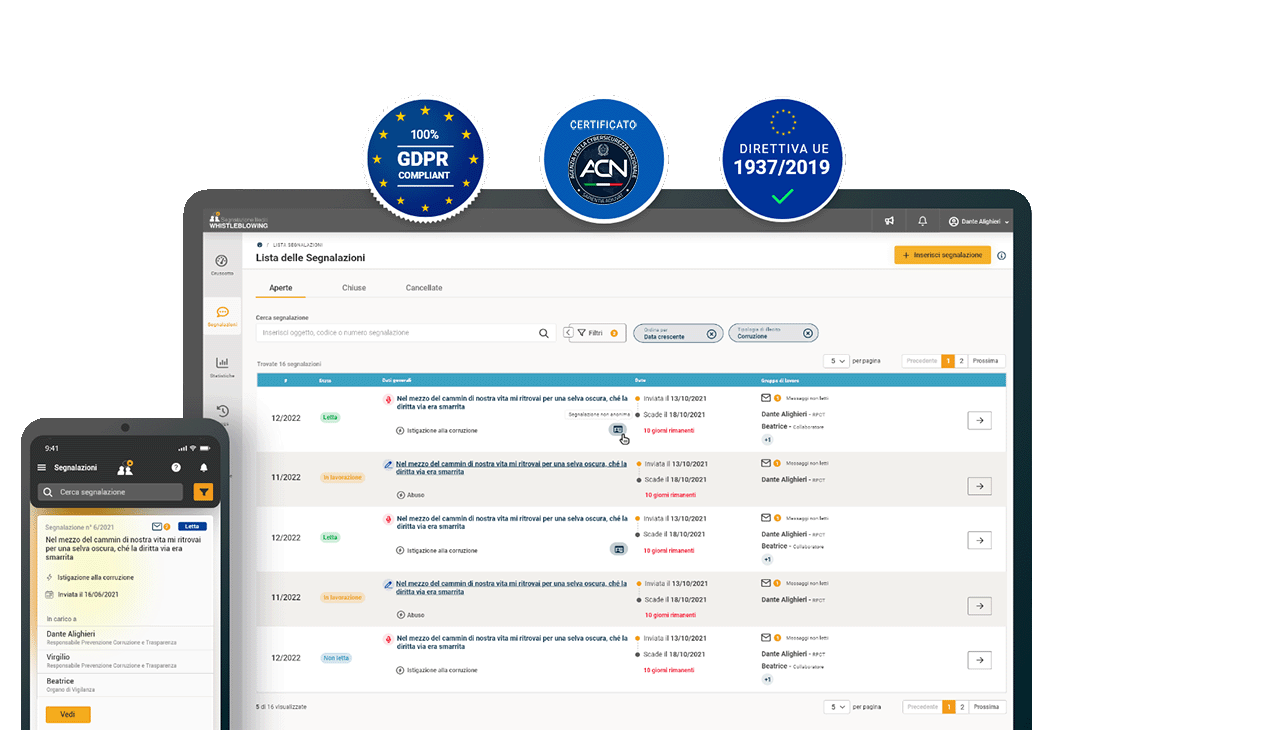Tap the Vedi button on phone
Viewport: 1279px width, 730px height.
[68, 714]
